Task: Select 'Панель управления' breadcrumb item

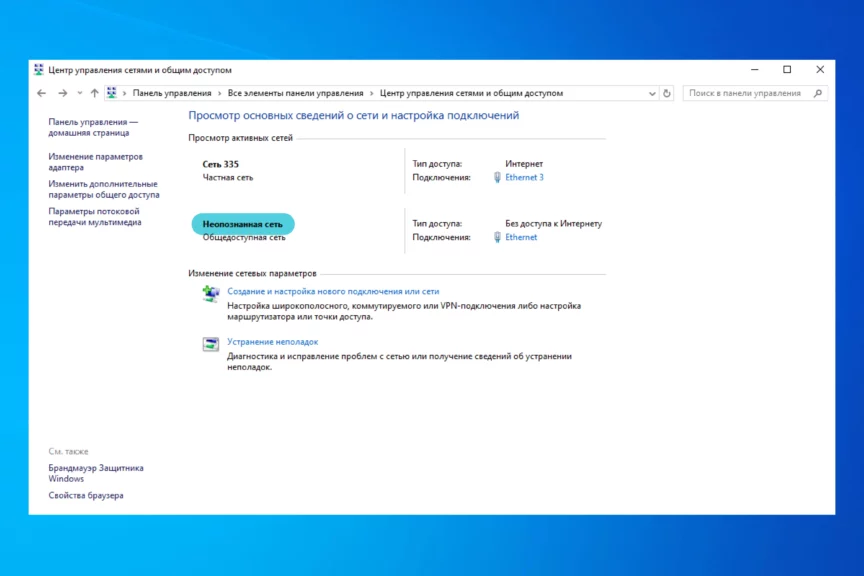Action: tap(172, 93)
